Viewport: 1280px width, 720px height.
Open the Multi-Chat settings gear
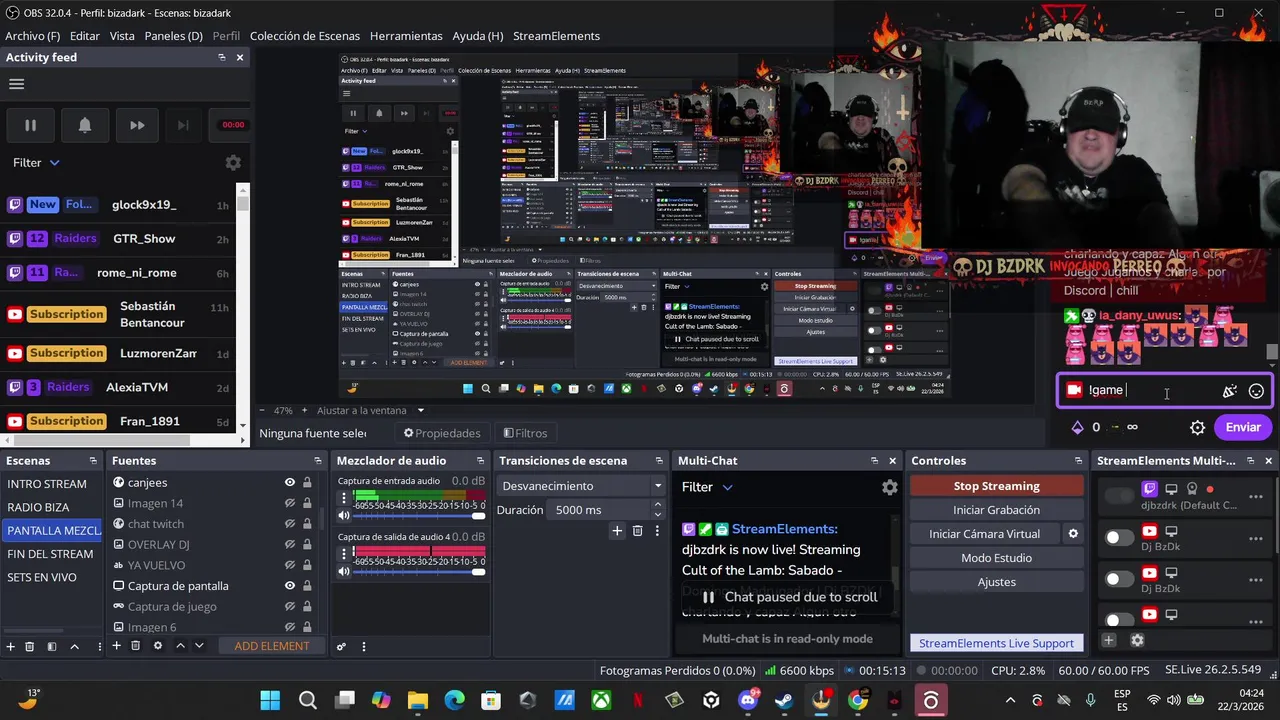(889, 487)
